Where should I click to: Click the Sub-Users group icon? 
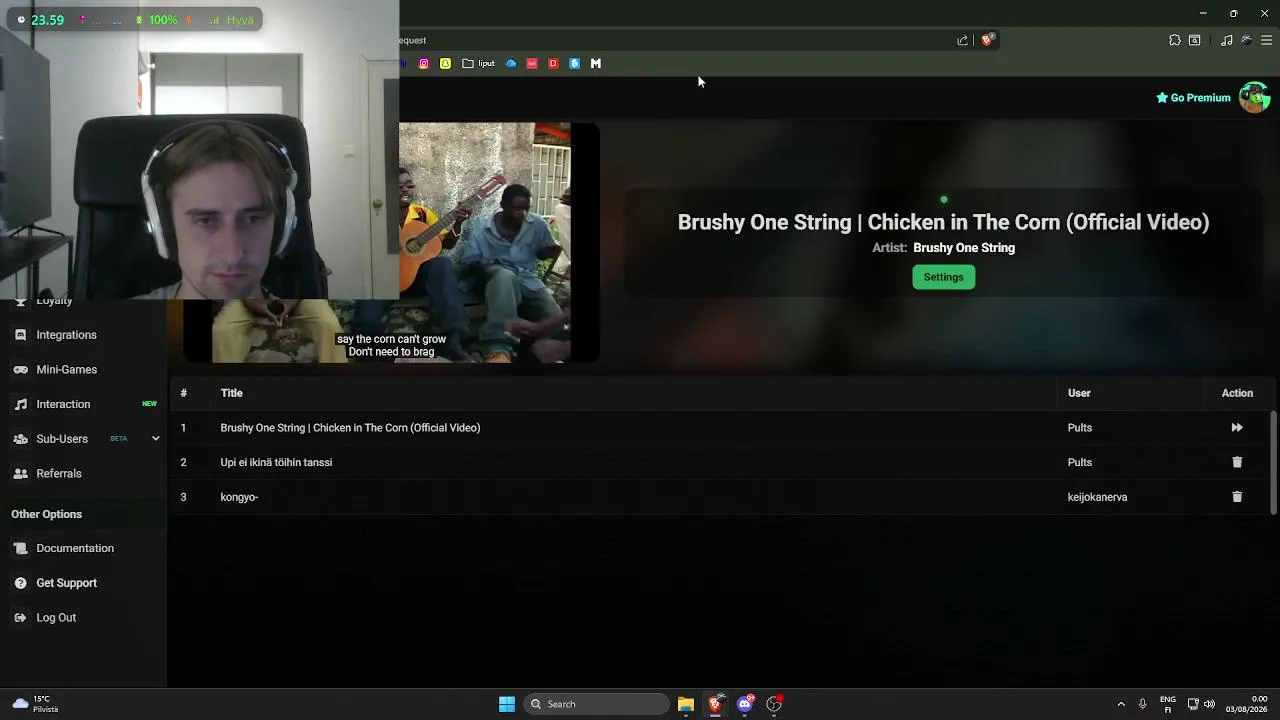point(20,439)
